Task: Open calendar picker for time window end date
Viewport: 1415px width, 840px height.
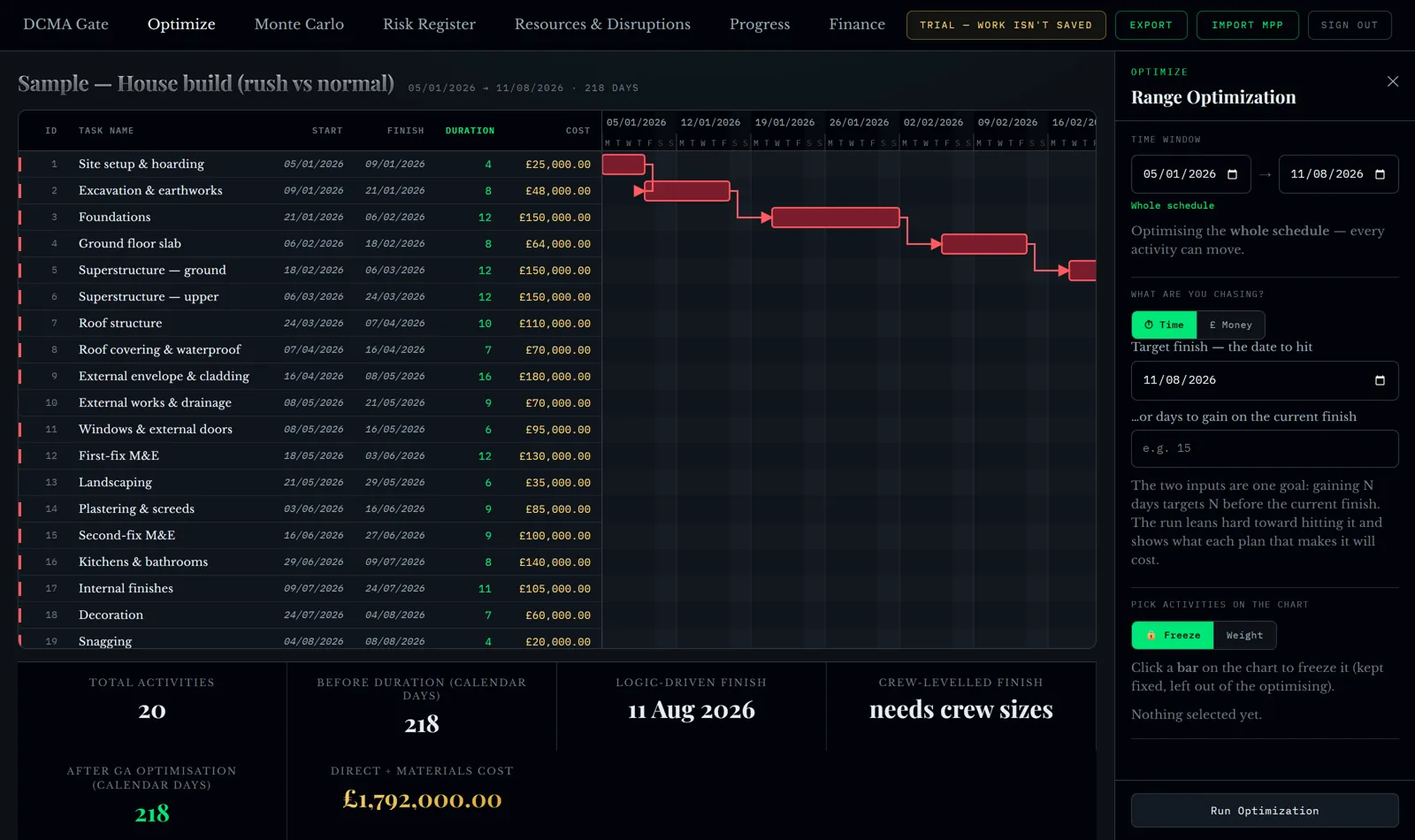Action: [x=1381, y=174]
